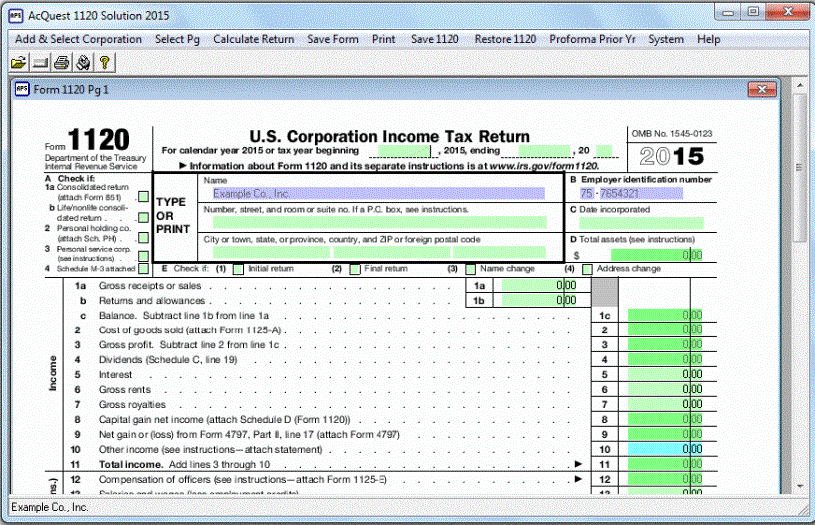Click the vertical scrollbar thumb

click(799, 166)
